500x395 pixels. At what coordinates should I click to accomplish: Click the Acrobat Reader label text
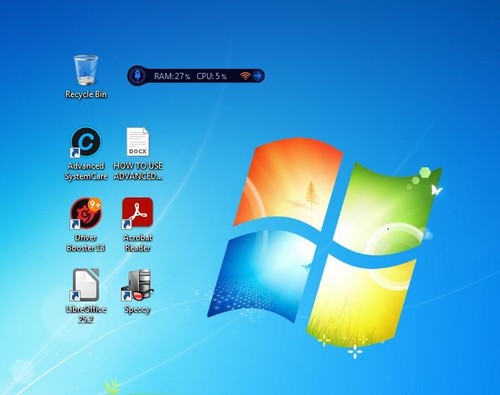[138, 243]
